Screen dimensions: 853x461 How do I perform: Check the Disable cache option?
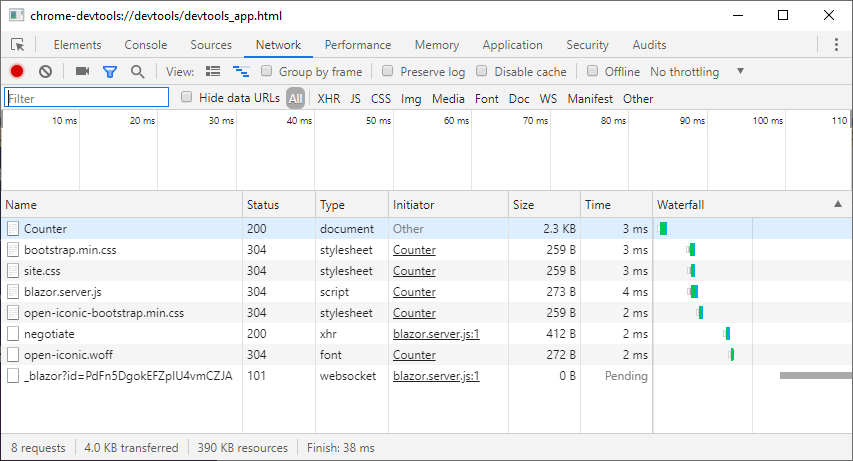483,72
